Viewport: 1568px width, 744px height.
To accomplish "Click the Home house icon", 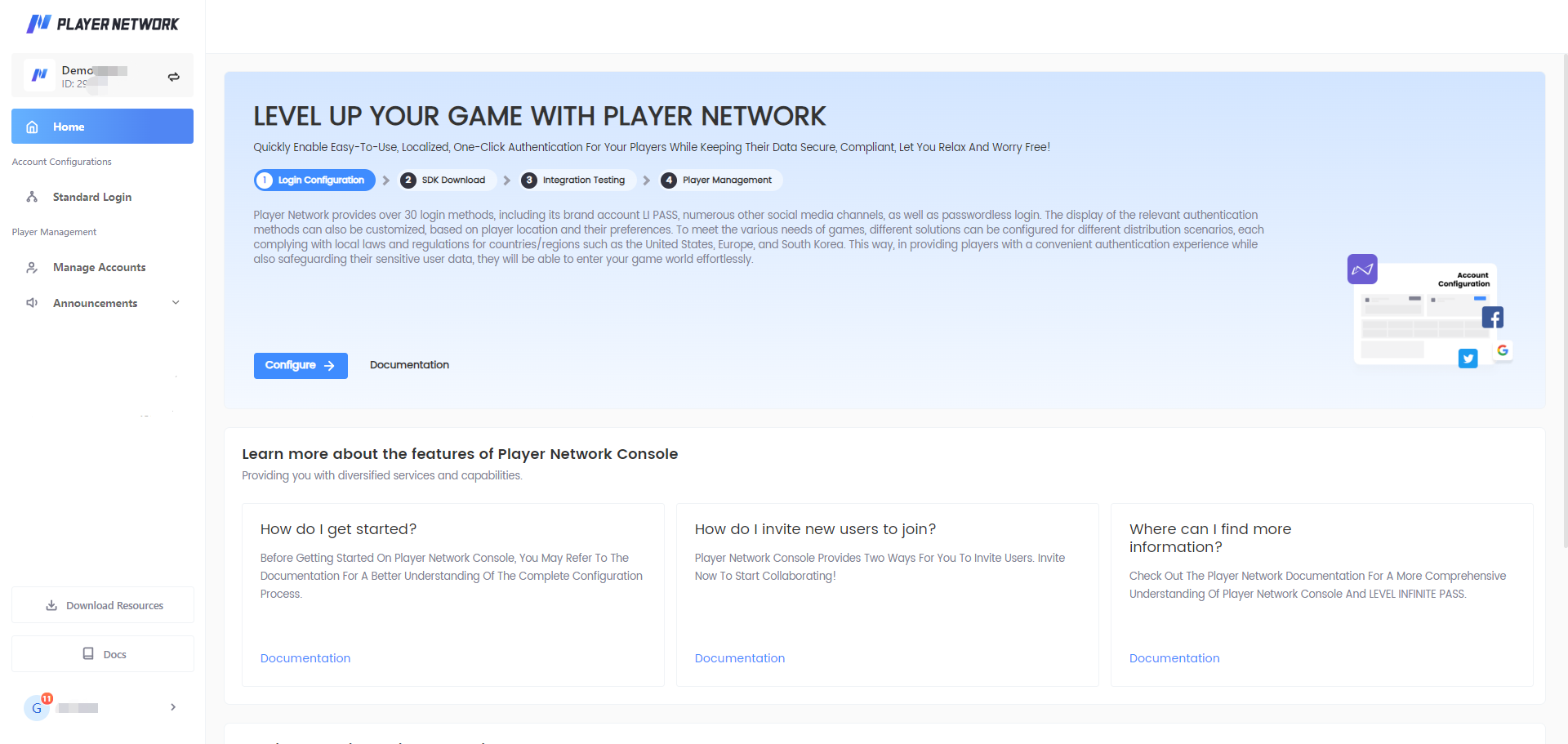I will [33, 127].
